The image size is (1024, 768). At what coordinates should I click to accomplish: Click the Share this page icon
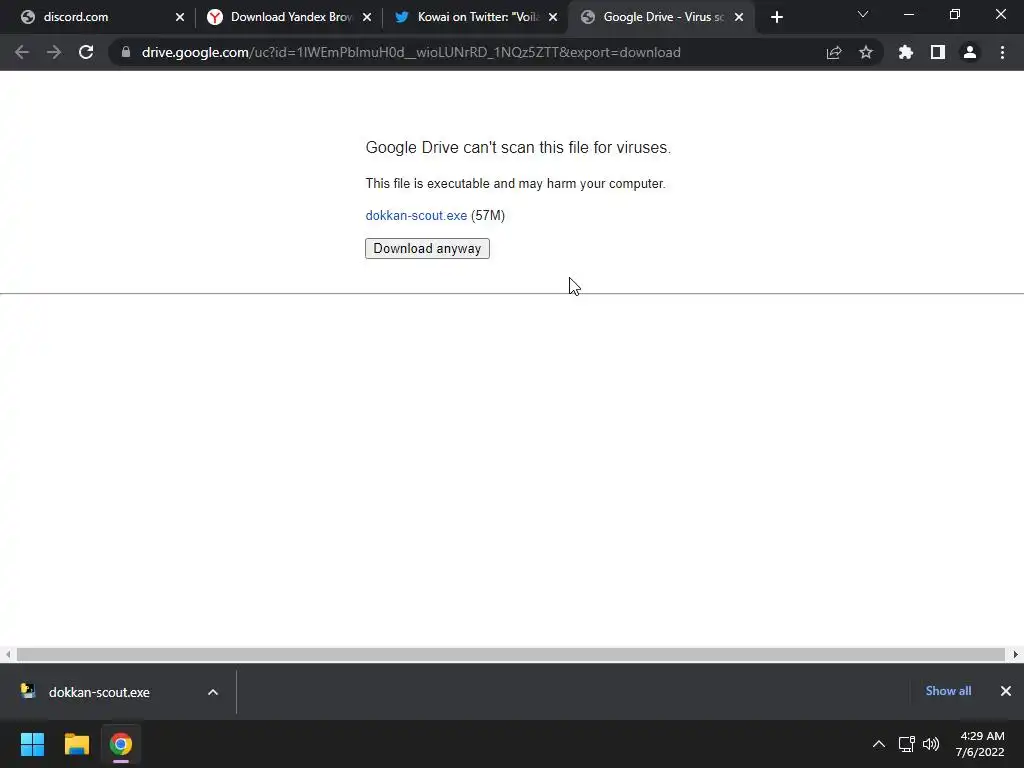(x=834, y=52)
